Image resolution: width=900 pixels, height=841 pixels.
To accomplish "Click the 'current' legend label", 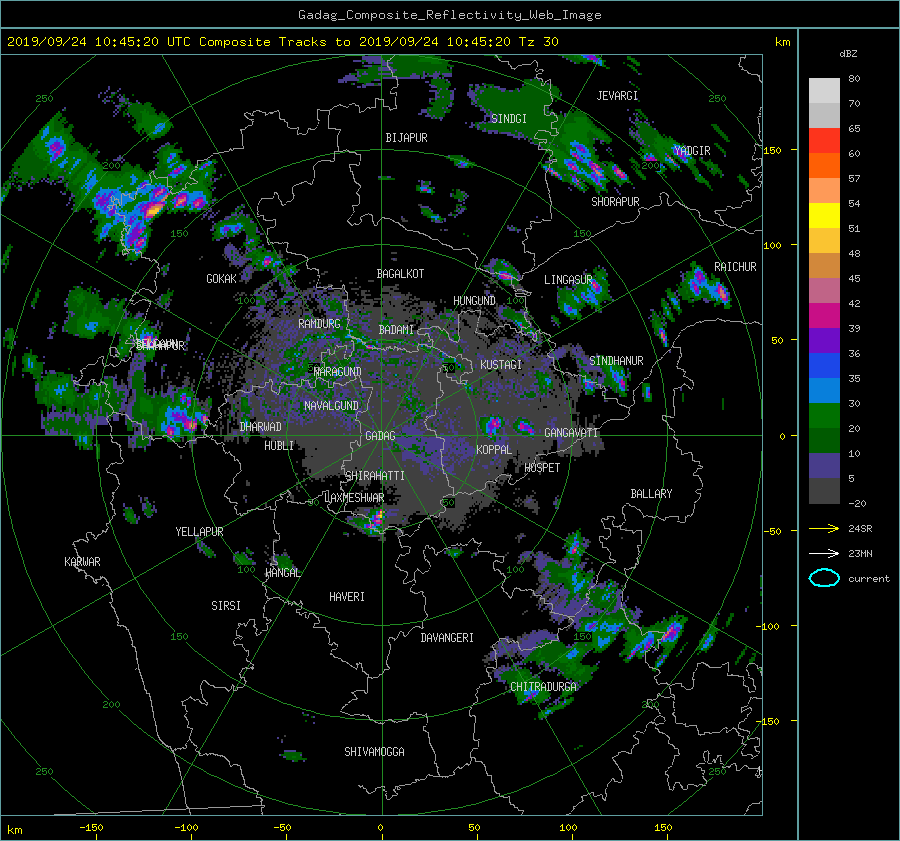I will click(869, 579).
